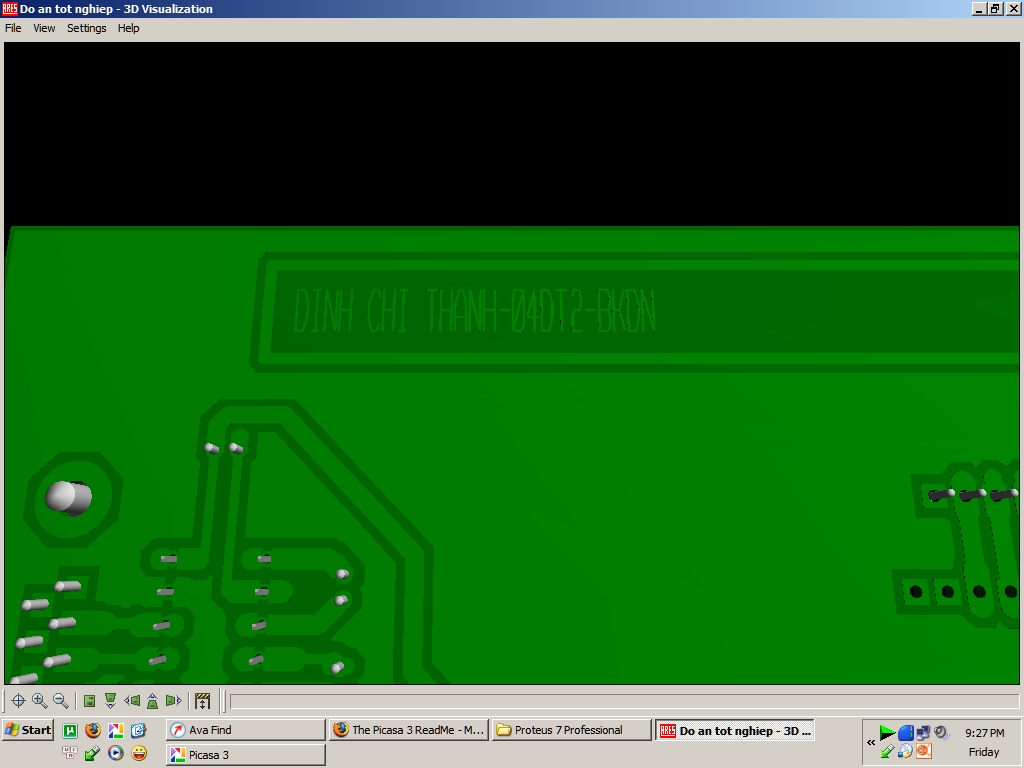Click the status bar field
Viewport: 1024px width, 768px height.
(624, 701)
